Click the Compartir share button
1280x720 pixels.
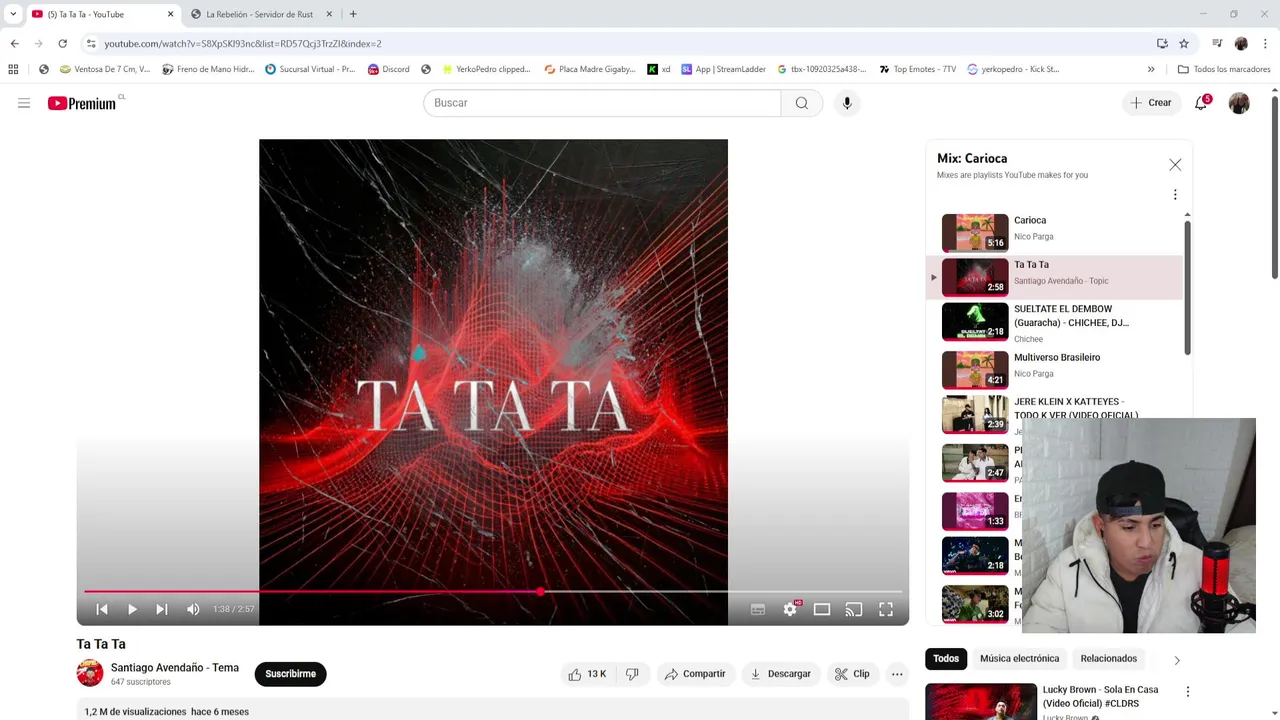pos(695,674)
